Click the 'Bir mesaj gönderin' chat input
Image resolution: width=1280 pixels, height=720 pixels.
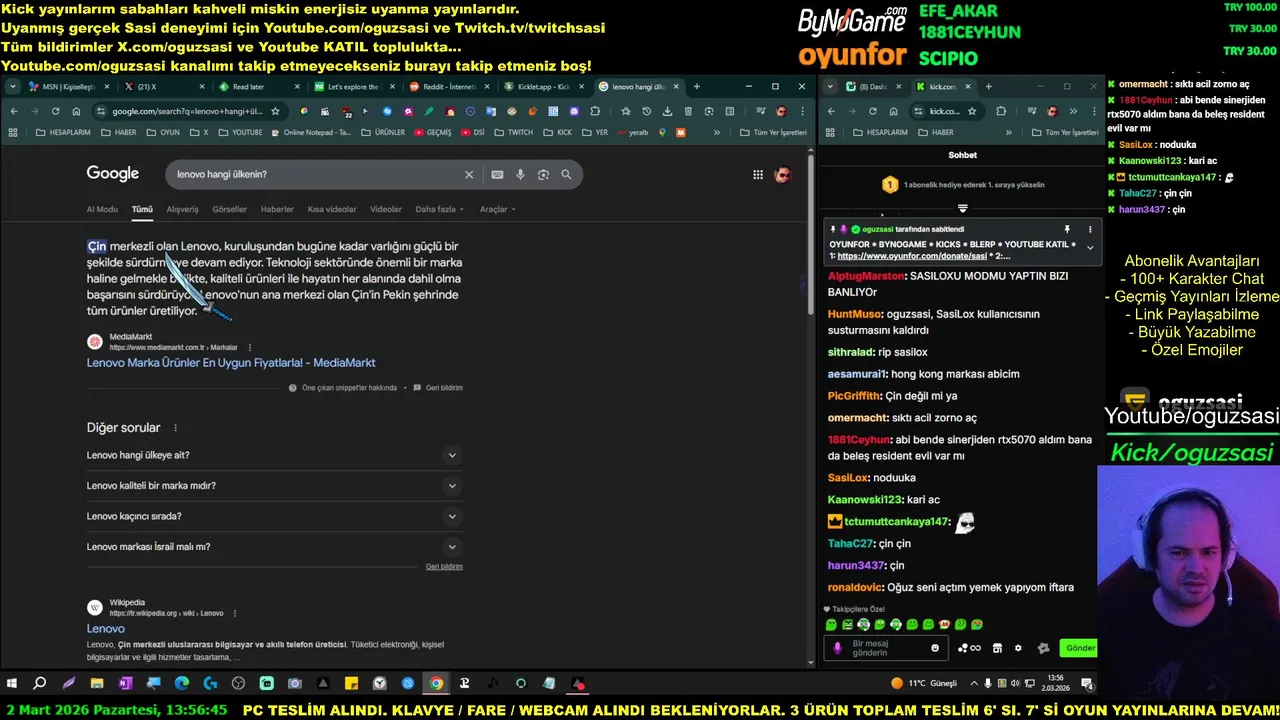(884, 648)
